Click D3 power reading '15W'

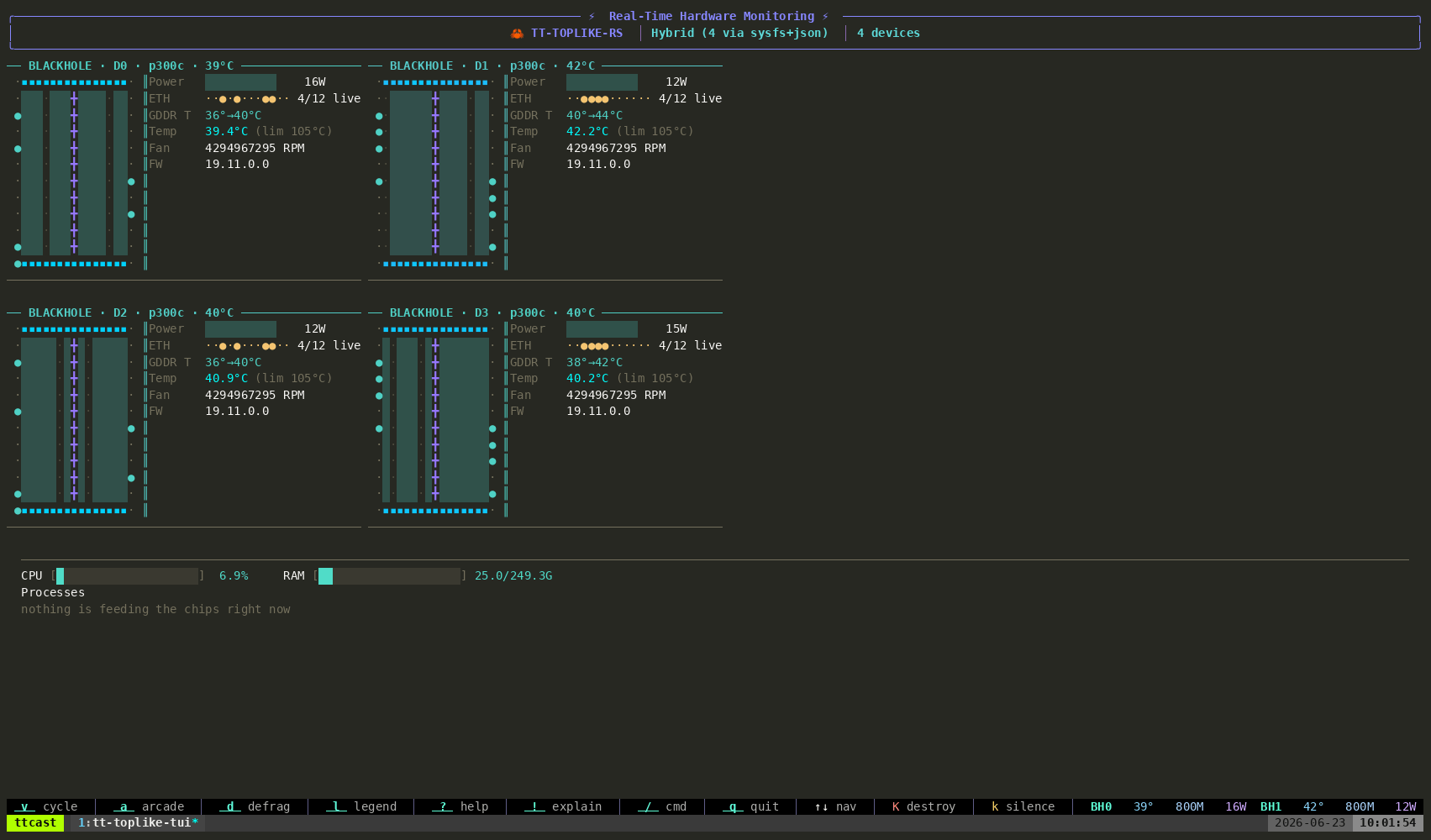[676, 329]
